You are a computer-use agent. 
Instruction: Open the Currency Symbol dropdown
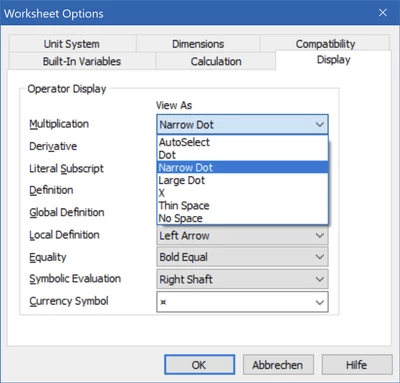coord(242,302)
